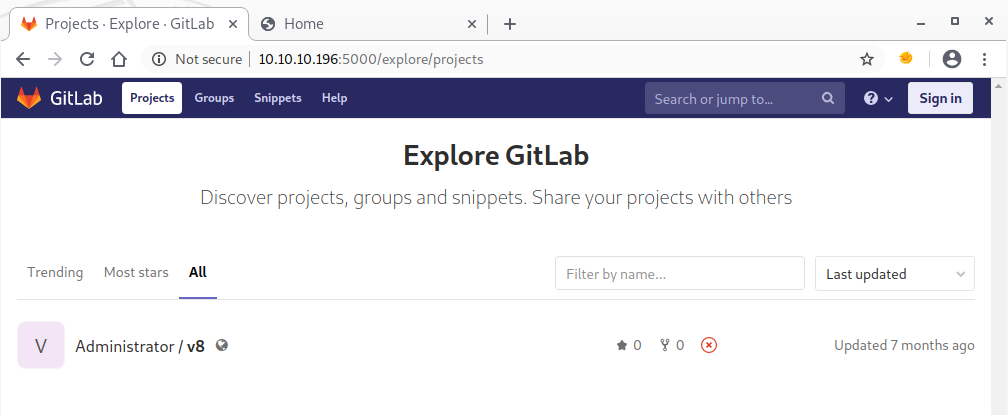Bookmark this page with the star icon
The height and width of the screenshot is (415, 1008).
pos(867,60)
